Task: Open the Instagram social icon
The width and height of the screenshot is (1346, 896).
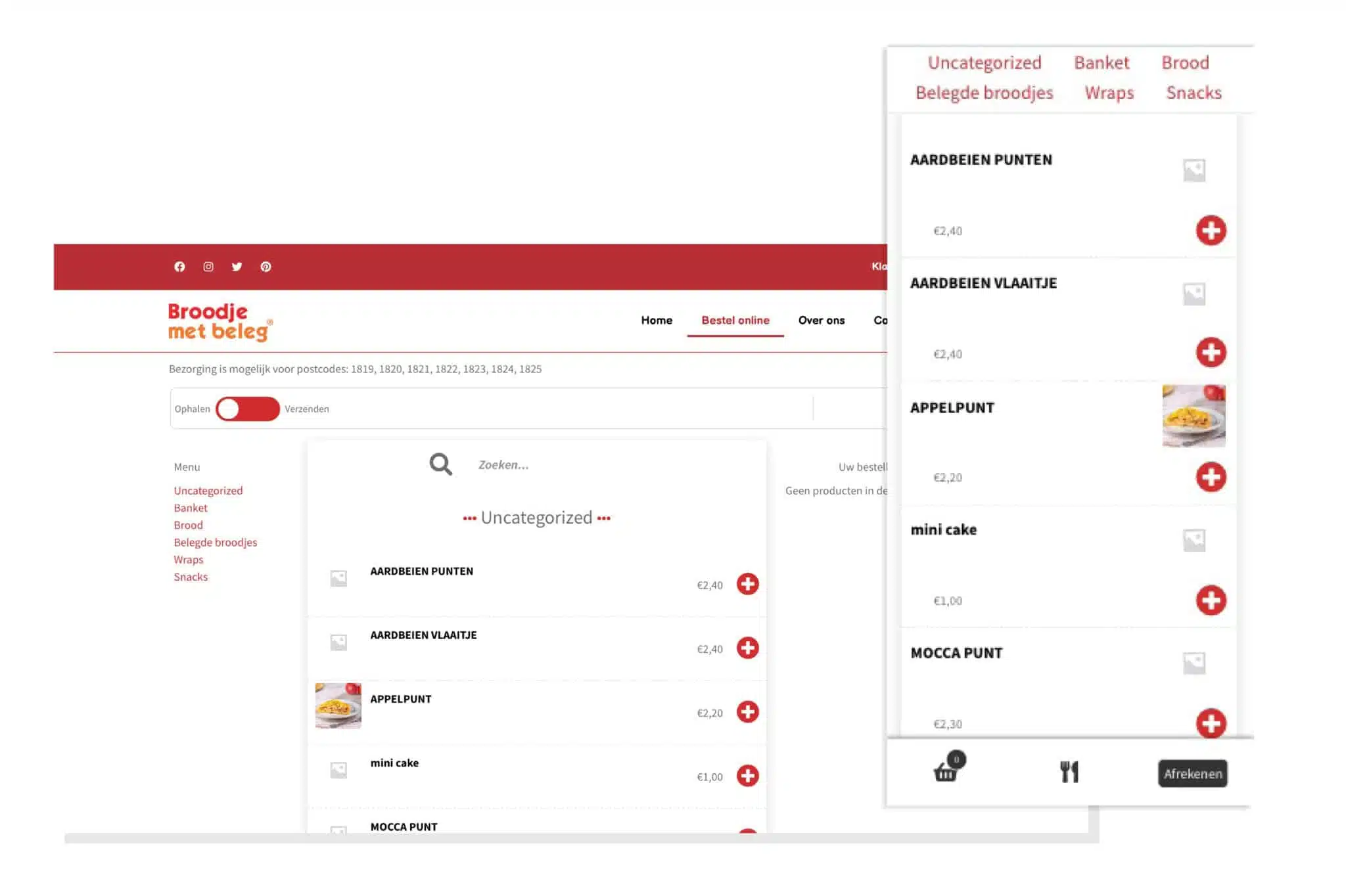Action: (208, 267)
